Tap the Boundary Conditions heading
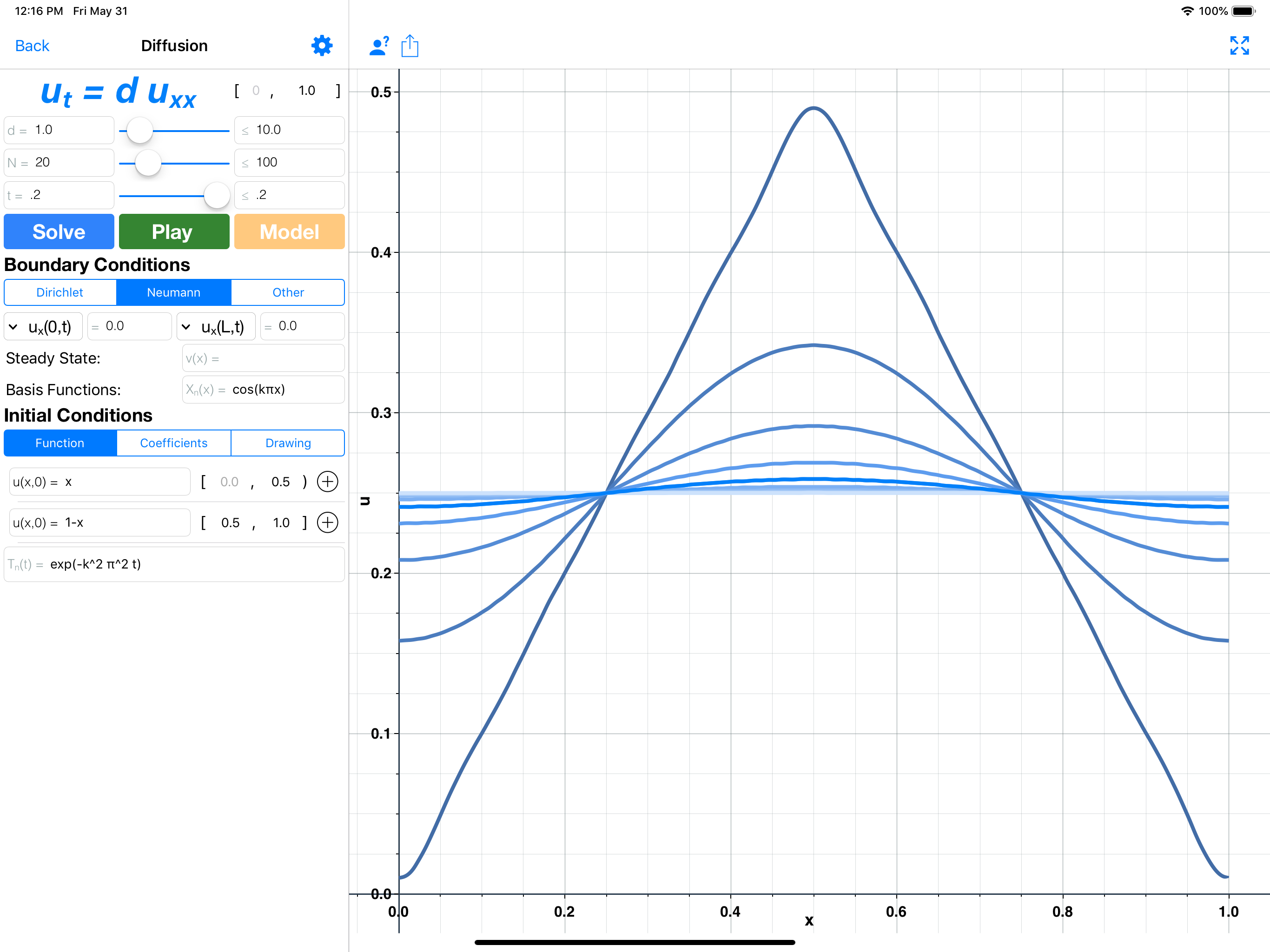This screenshot has height=952, width=1270. [x=97, y=264]
